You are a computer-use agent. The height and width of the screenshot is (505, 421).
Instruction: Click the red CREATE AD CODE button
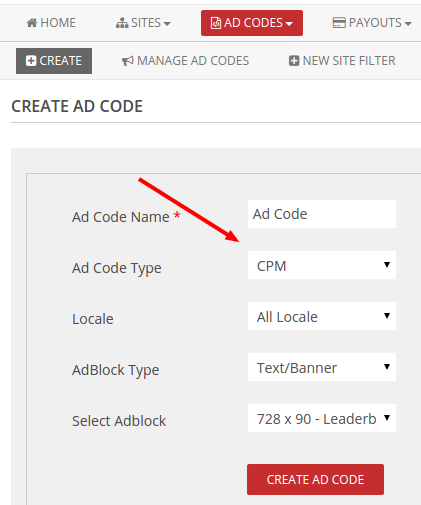(315, 479)
